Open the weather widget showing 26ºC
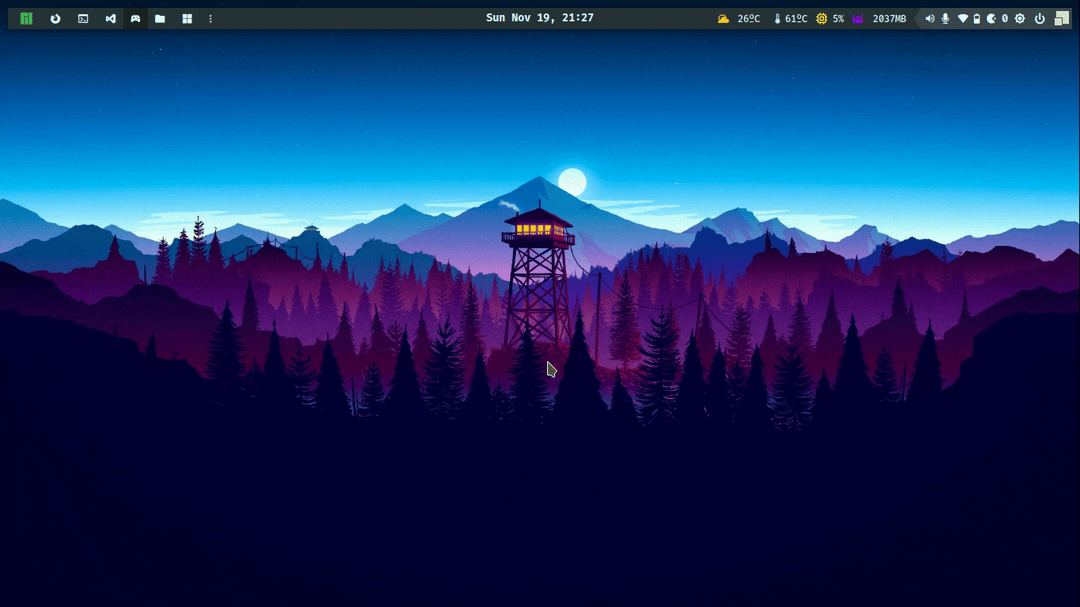1080x607 pixels. [x=738, y=19]
